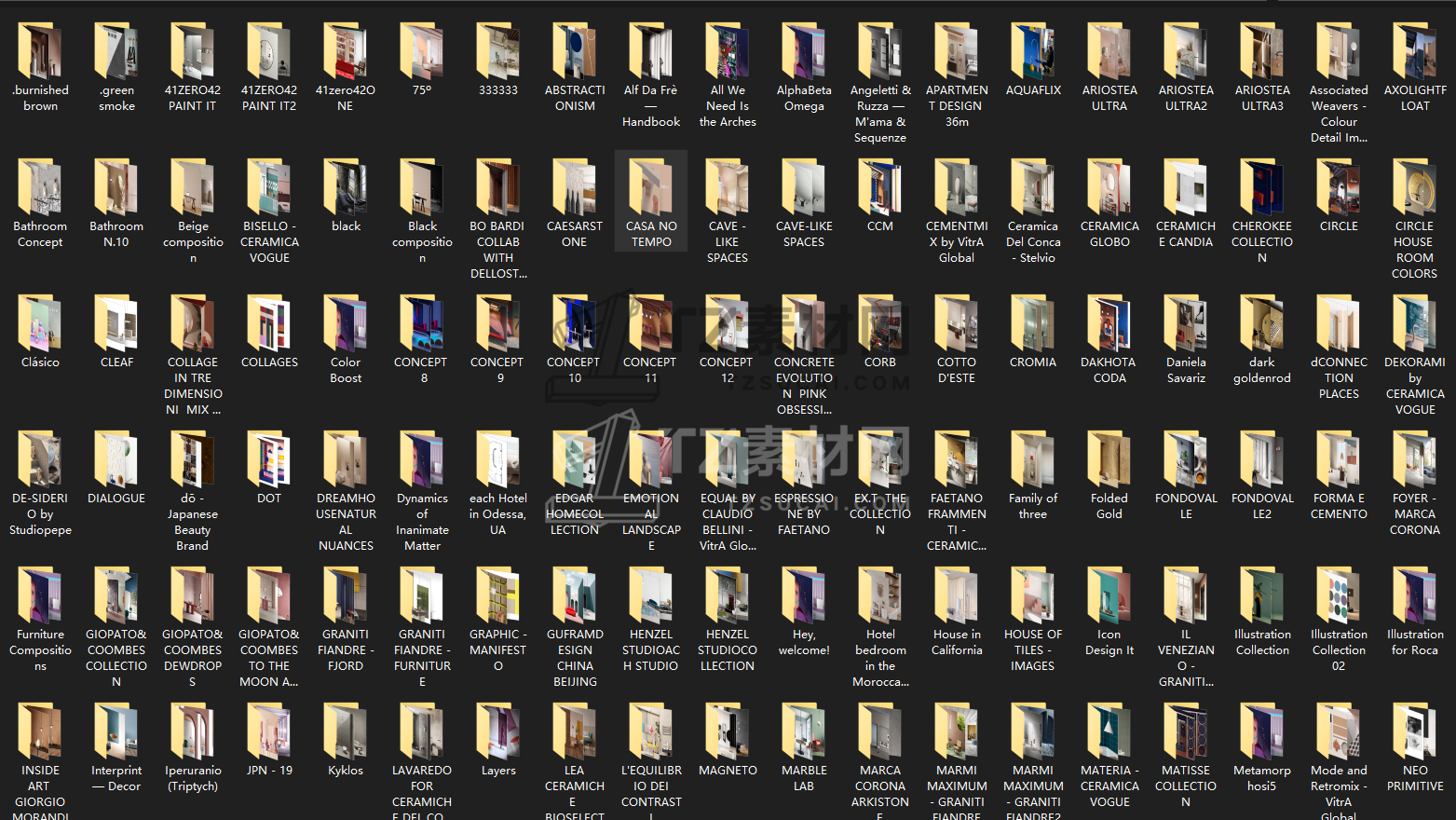The width and height of the screenshot is (1456, 820).
Task: Click the 'CHEROKEE COLLECTION' folder name
Action: [1262, 242]
